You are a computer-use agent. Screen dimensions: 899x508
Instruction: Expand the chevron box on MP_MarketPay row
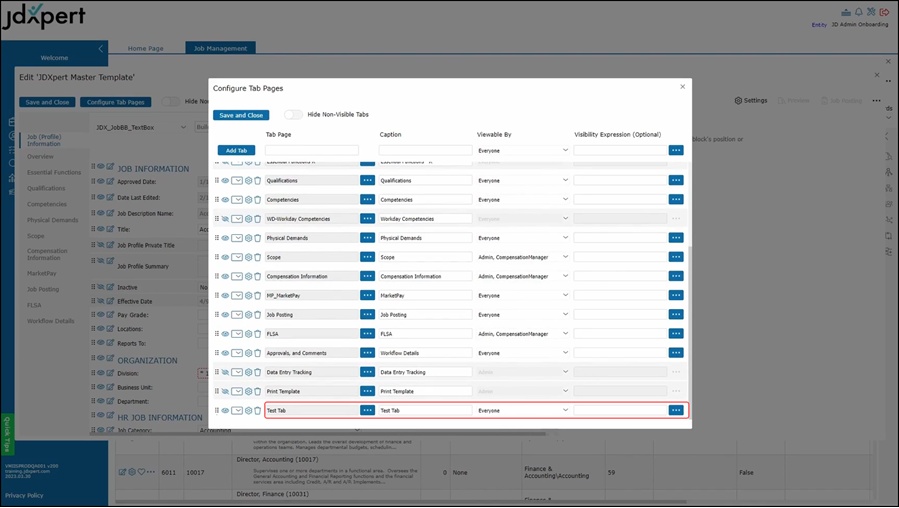[x=237, y=296]
